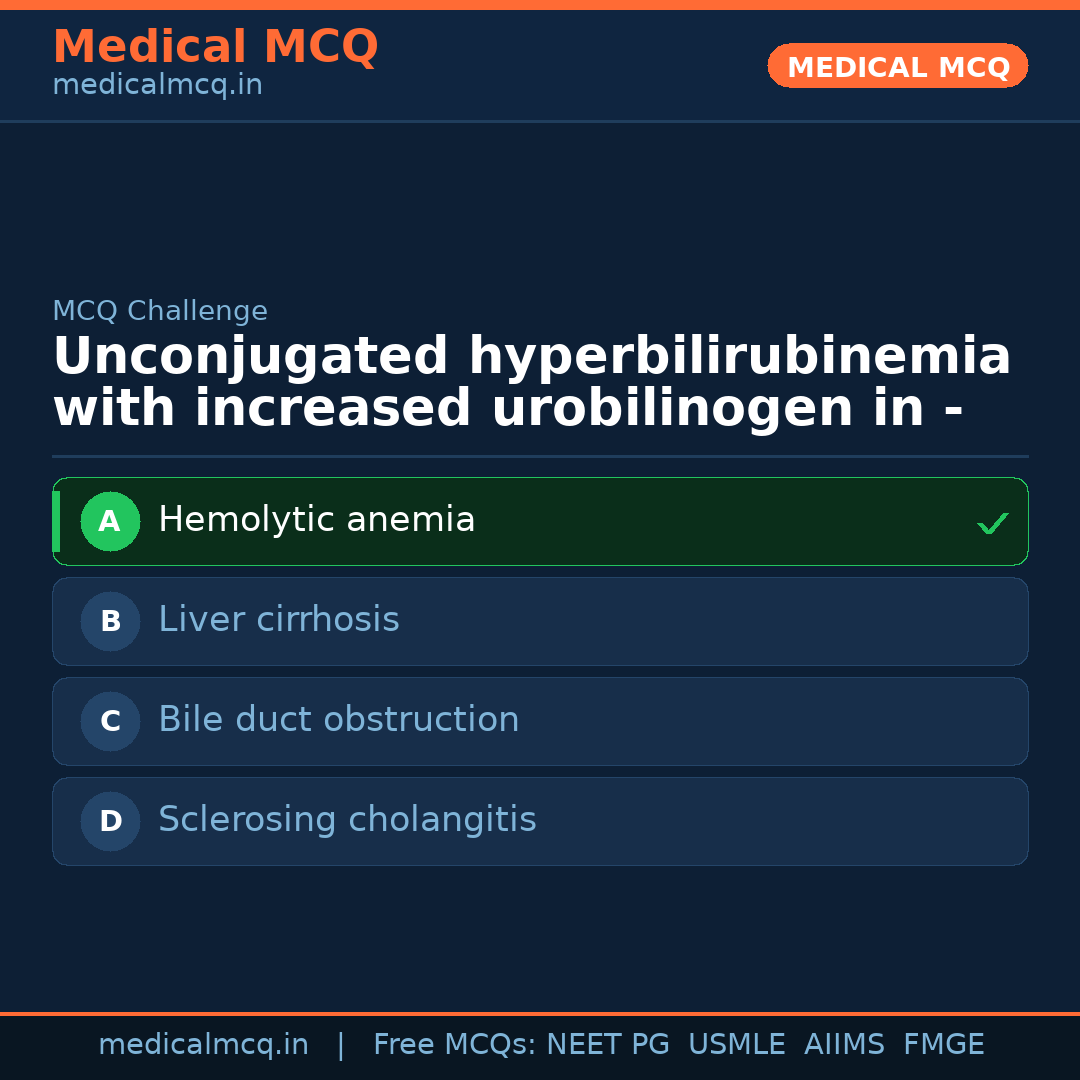Click the D letter circle icon
The image size is (1080, 1080).
[110, 821]
